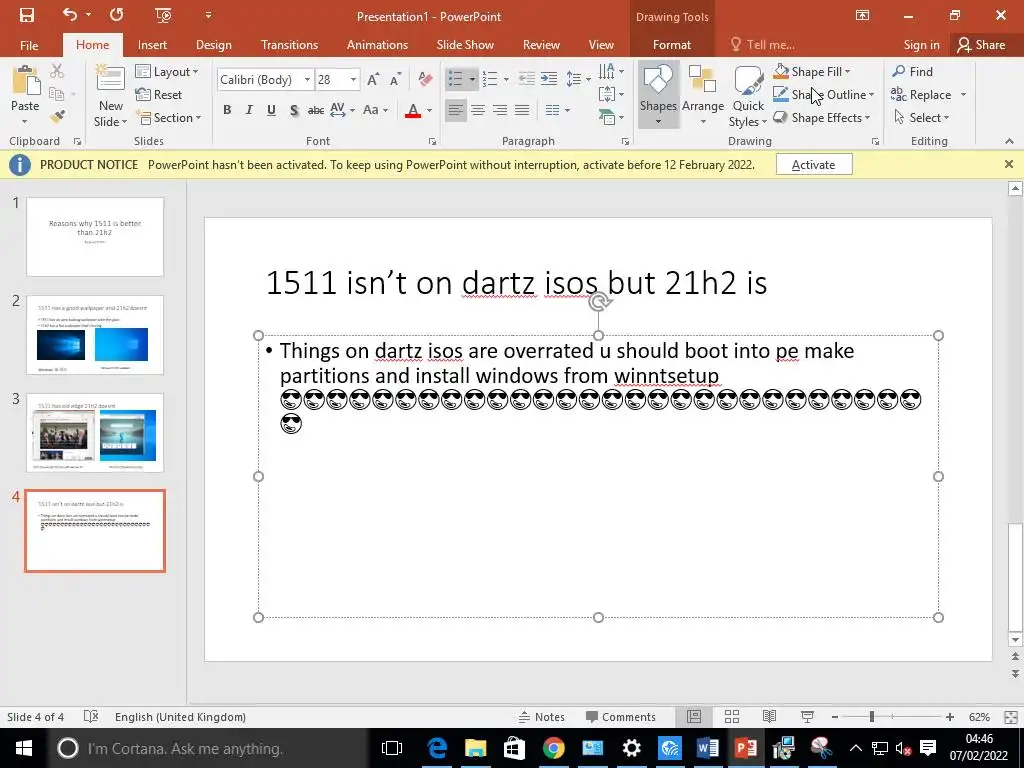Toggle Strikethrough formatting
Image resolution: width=1024 pixels, height=768 pixels.
point(316,110)
